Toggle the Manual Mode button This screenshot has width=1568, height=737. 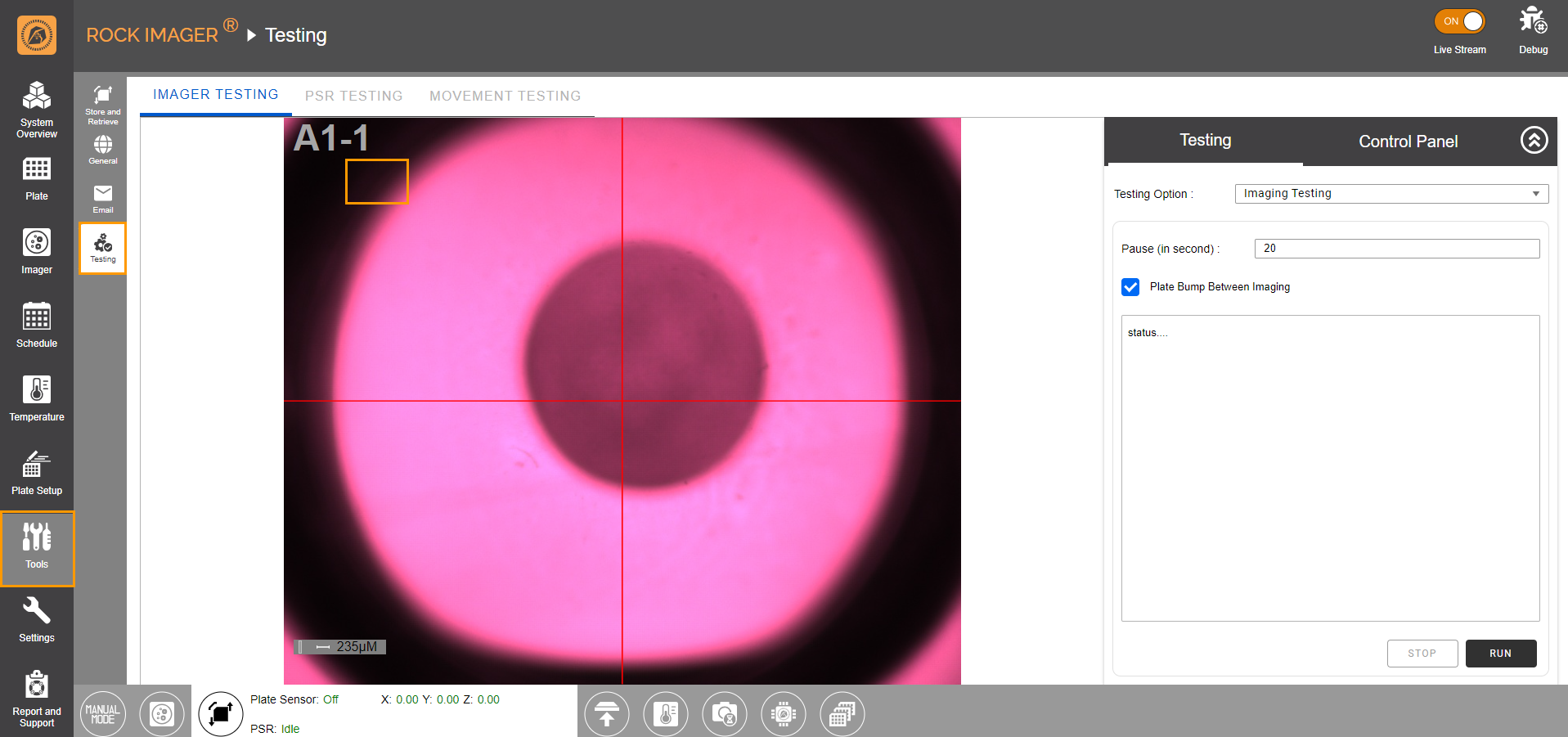point(103,714)
